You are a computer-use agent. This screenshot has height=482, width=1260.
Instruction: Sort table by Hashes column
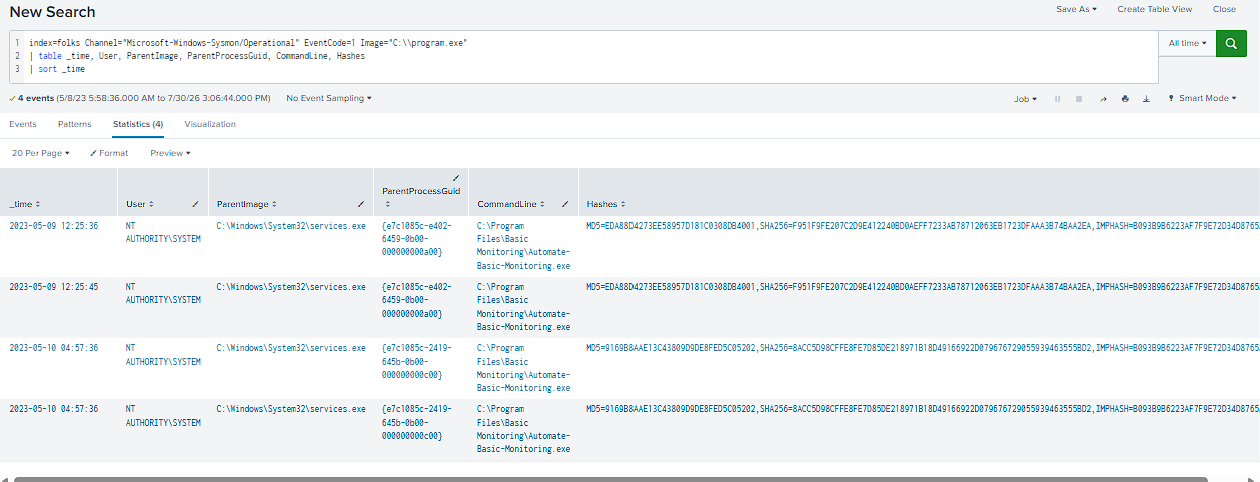[x=606, y=204]
